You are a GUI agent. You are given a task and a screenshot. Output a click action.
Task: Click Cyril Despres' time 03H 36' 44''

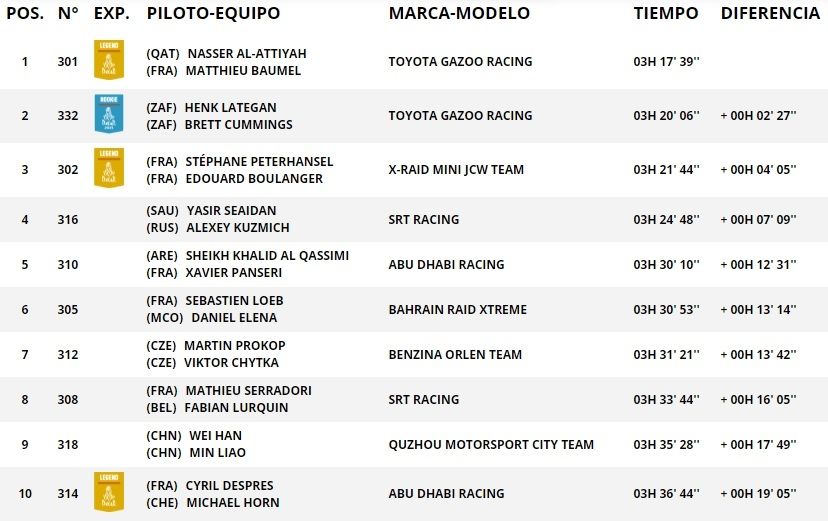[x=667, y=494]
